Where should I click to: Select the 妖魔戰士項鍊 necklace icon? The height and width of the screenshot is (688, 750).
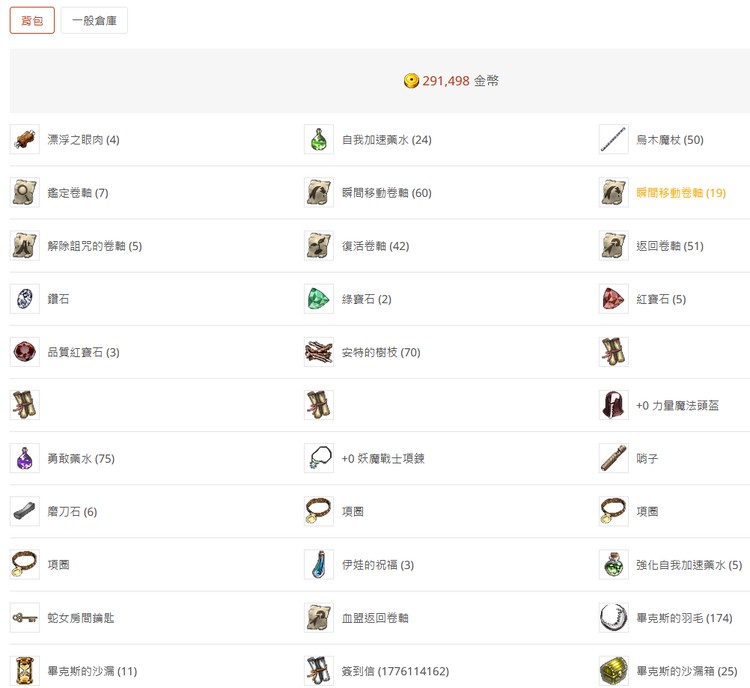pyautogui.click(x=319, y=459)
